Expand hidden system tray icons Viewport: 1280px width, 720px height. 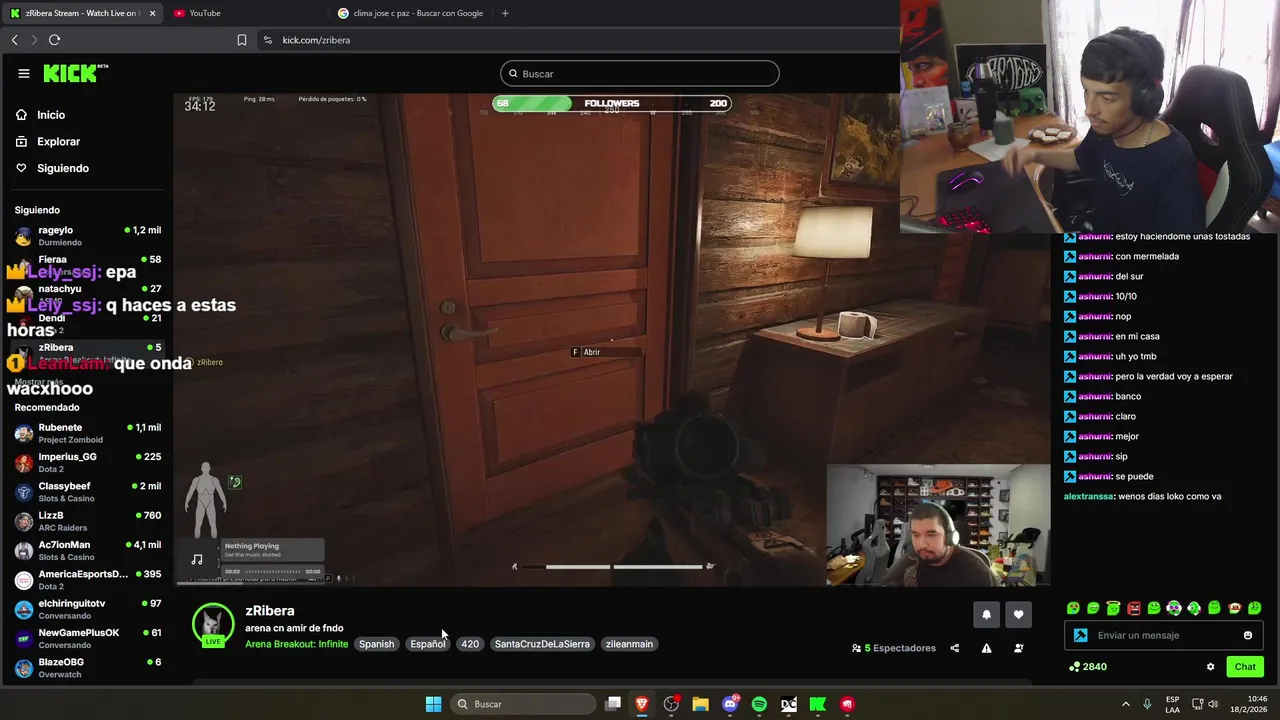pos(1125,704)
